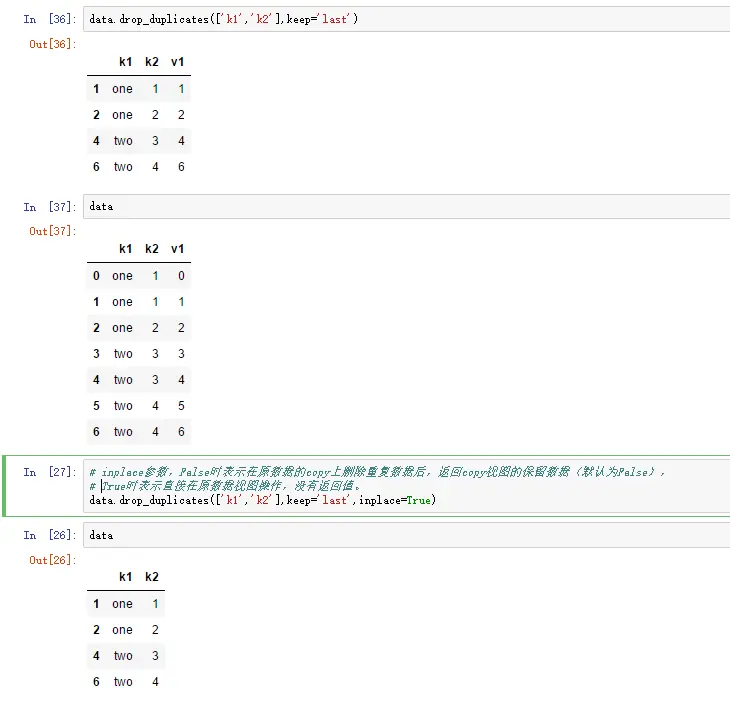
Task: Click row index 0 in the Out[37] table
Action: pos(96,276)
